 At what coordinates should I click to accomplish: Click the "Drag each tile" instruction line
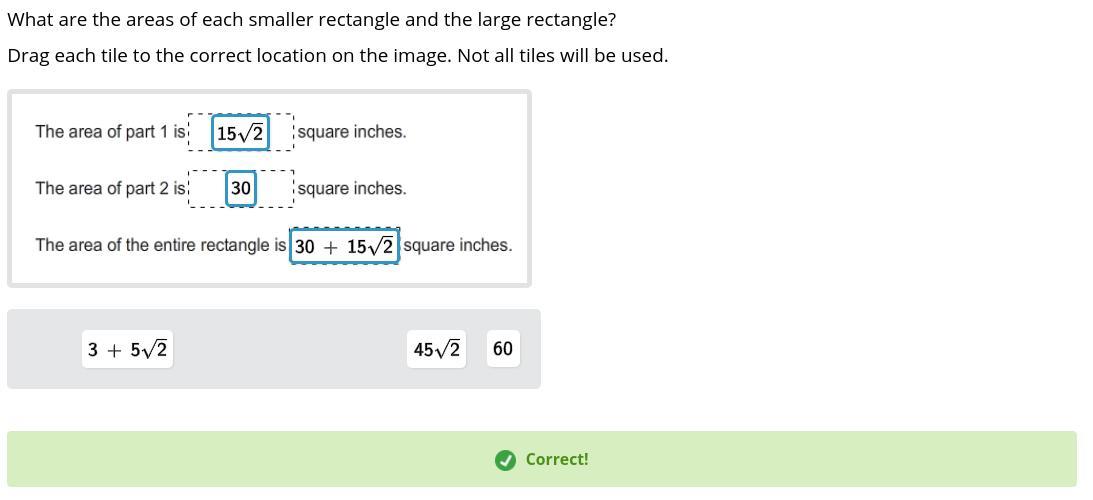(x=337, y=56)
